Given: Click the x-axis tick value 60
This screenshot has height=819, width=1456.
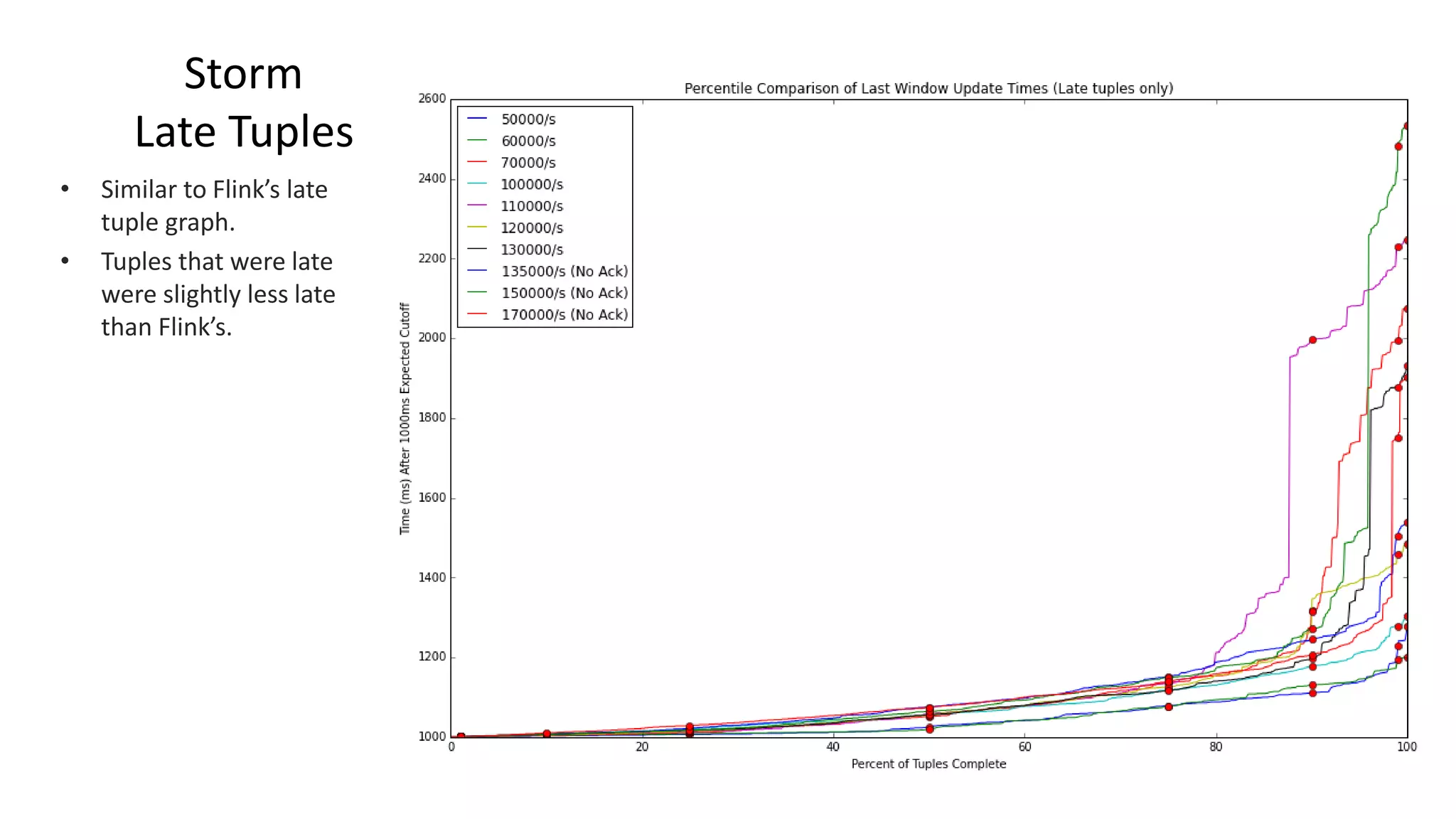Looking at the screenshot, I should [1024, 747].
